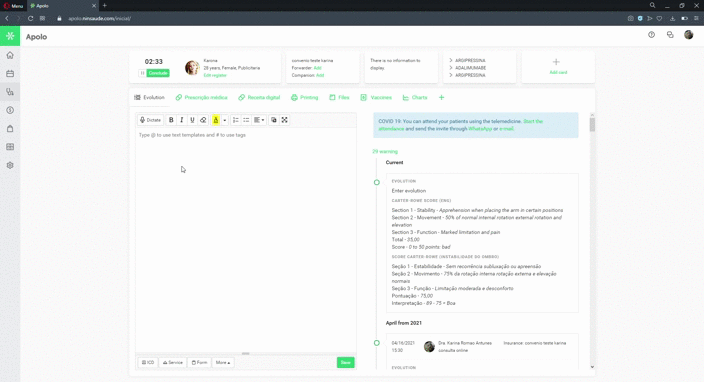Select the yellow highlight color swatch
This screenshot has width=704, height=382.
(216, 120)
